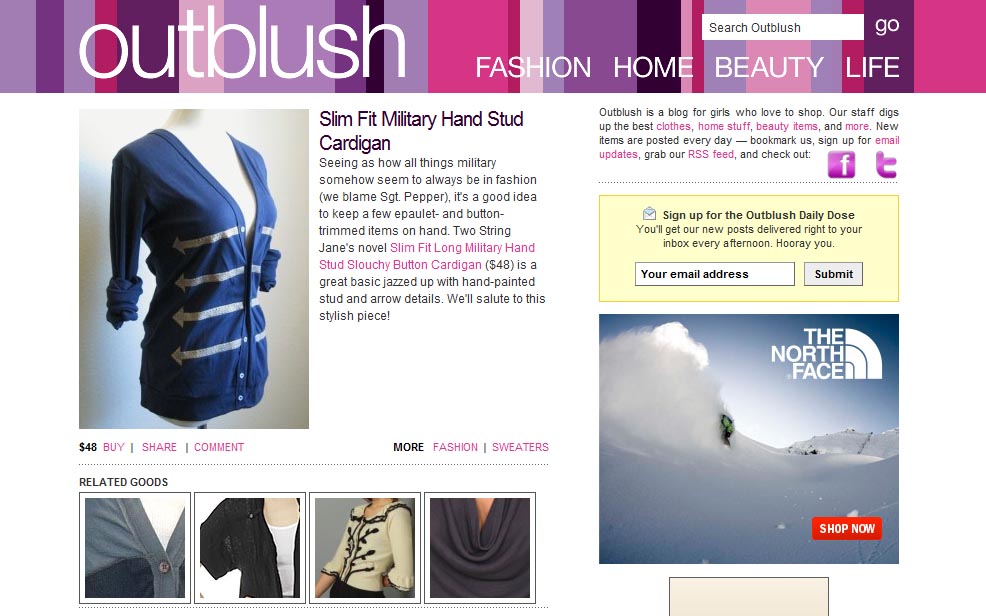Focus the Your email address field
986x616 pixels.
click(x=715, y=274)
